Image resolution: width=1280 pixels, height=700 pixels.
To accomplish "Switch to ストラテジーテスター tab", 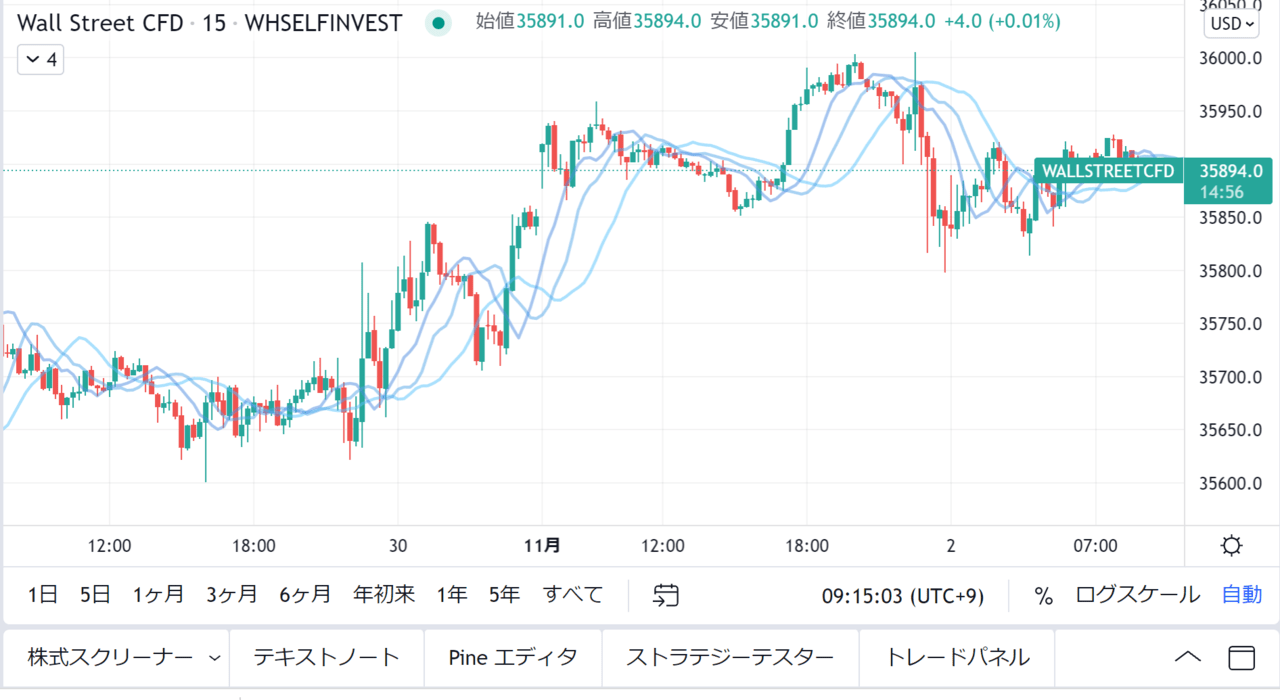I will (x=730, y=657).
